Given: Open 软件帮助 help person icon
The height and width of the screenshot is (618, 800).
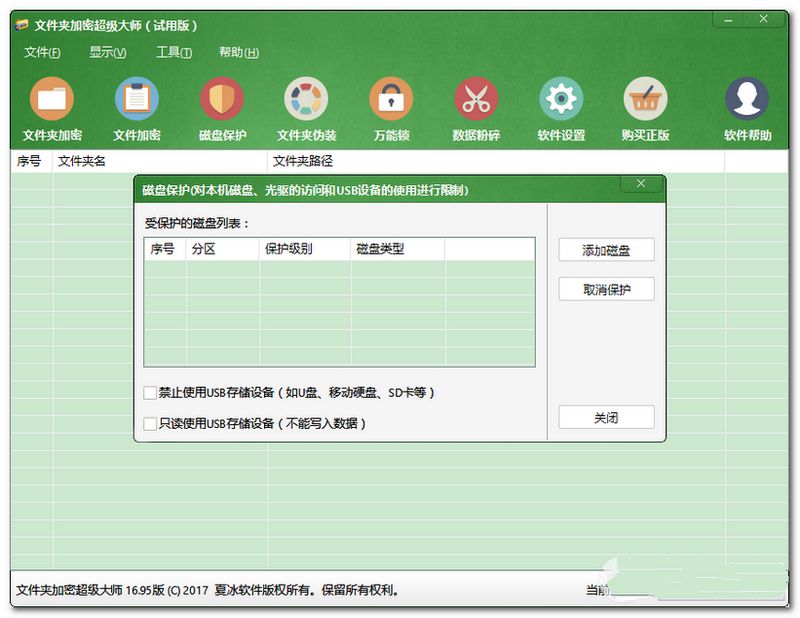Looking at the screenshot, I should tap(747, 109).
